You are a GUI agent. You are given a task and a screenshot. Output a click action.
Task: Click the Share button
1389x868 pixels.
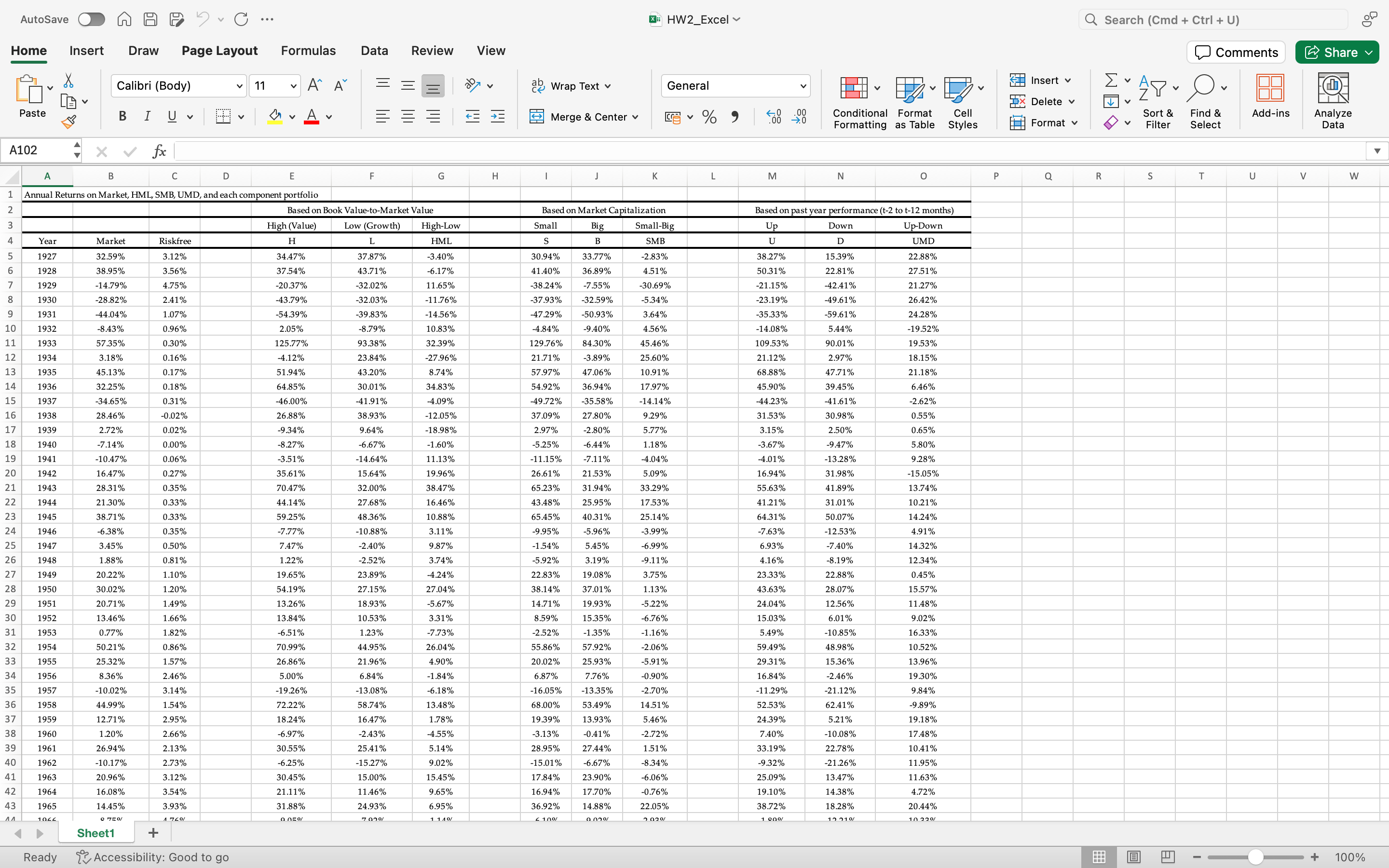(x=1331, y=52)
